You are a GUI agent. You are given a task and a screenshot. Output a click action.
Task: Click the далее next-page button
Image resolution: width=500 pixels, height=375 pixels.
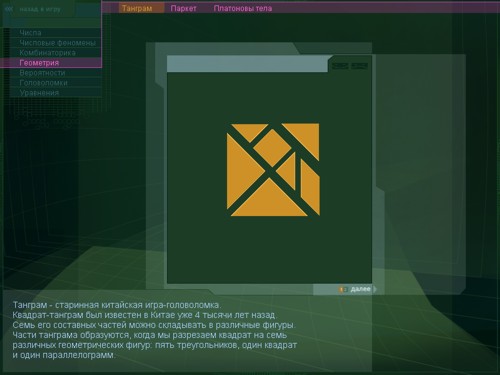[360, 289]
